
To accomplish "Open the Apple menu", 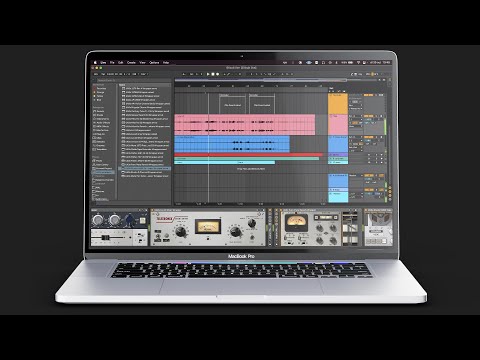I will pyautogui.click(x=95, y=62).
